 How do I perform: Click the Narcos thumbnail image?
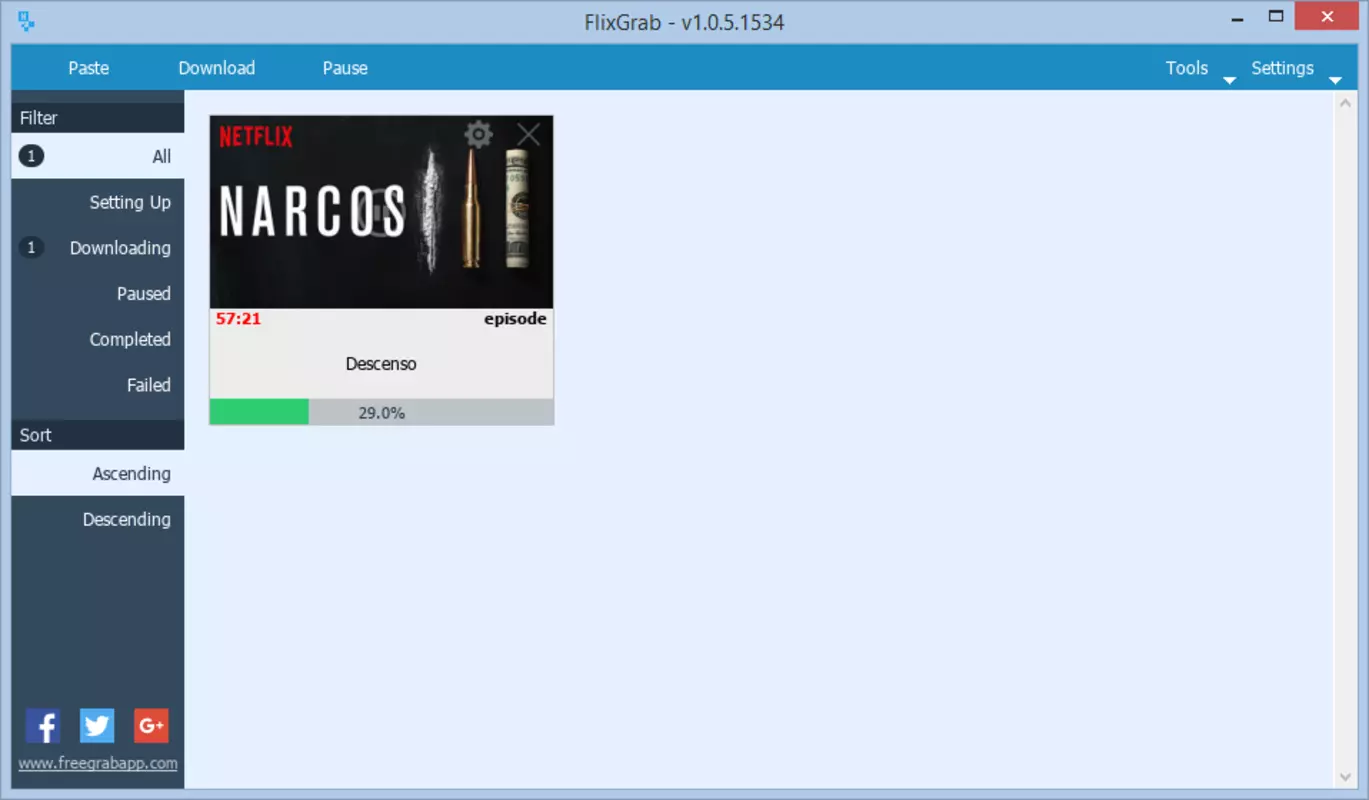[381, 212]
